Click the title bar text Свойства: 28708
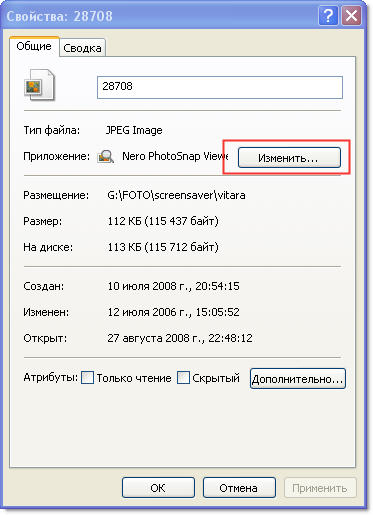 pos(60,16)
